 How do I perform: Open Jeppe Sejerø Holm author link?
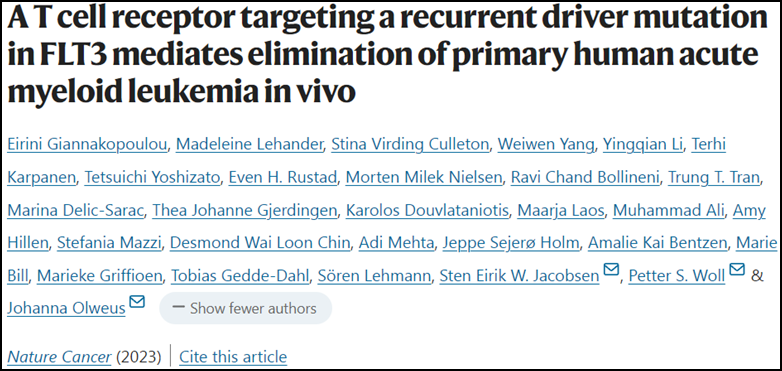click(512, 243)
